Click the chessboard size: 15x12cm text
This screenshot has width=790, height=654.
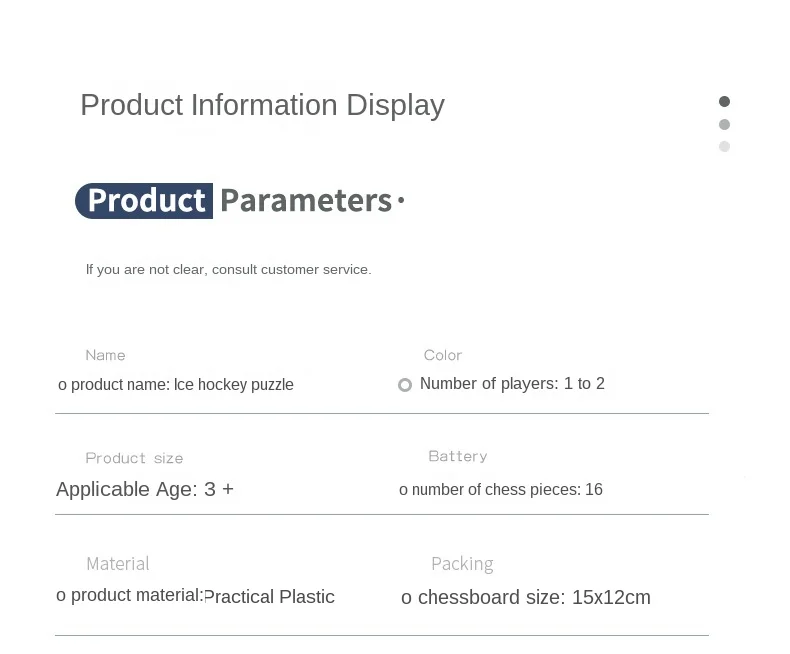click(x=526, y=598)
